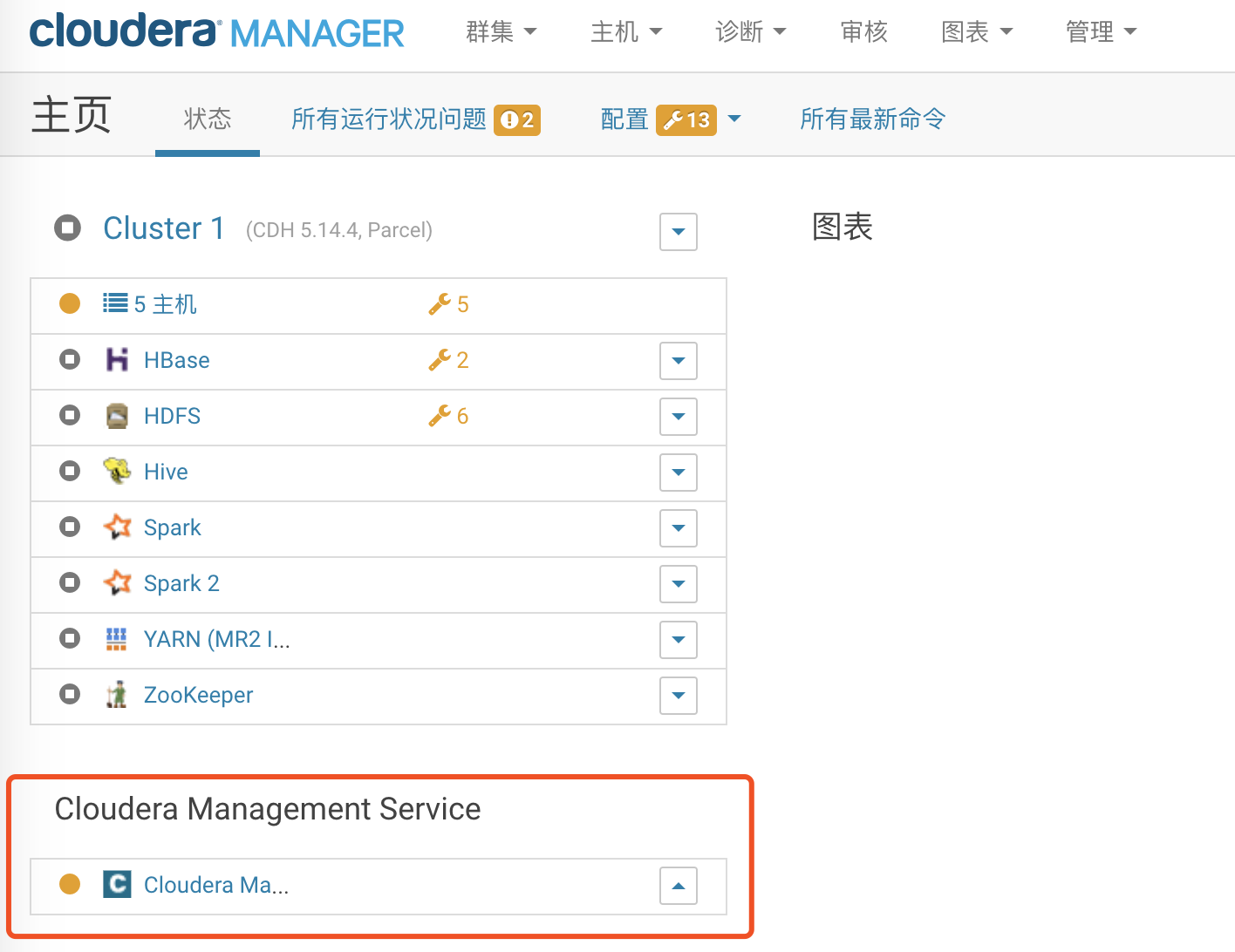Image resolution: width=1235 pixels, height=952 pixels.
Task: Open the Cluster 1 link
Action: pyautogui.click(x=164, y=228)
